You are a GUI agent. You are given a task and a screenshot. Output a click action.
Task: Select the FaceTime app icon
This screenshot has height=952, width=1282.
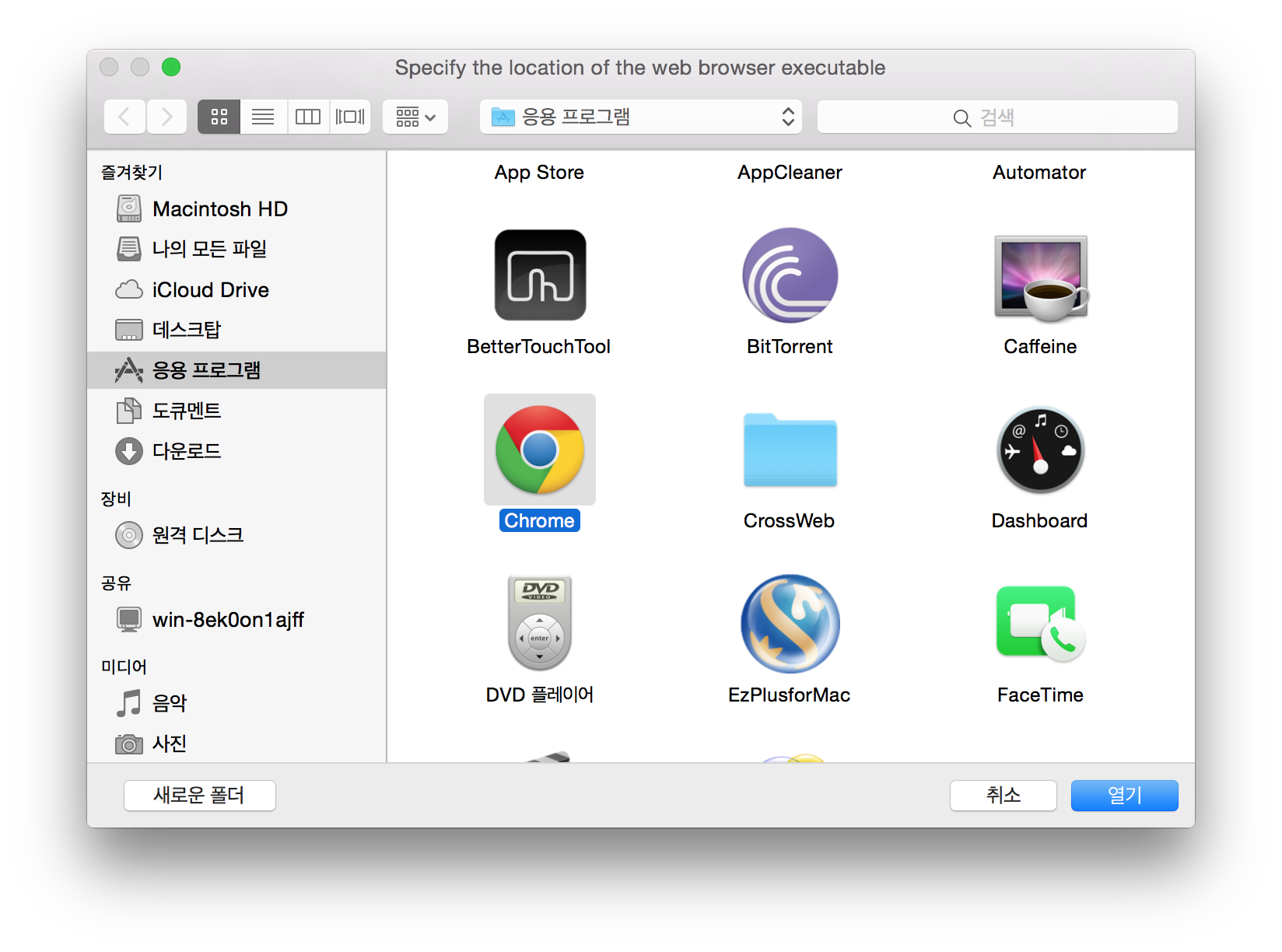[1041, 623]
